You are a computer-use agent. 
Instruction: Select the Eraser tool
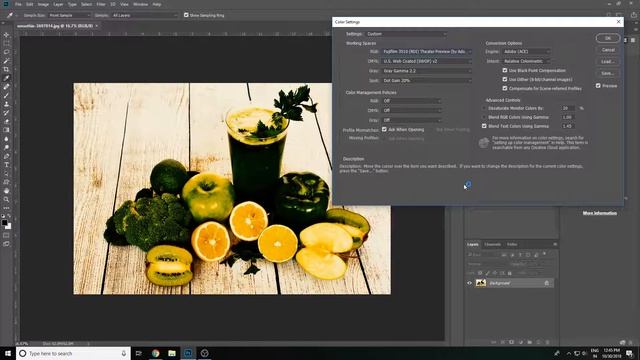(x=6, y=121)
